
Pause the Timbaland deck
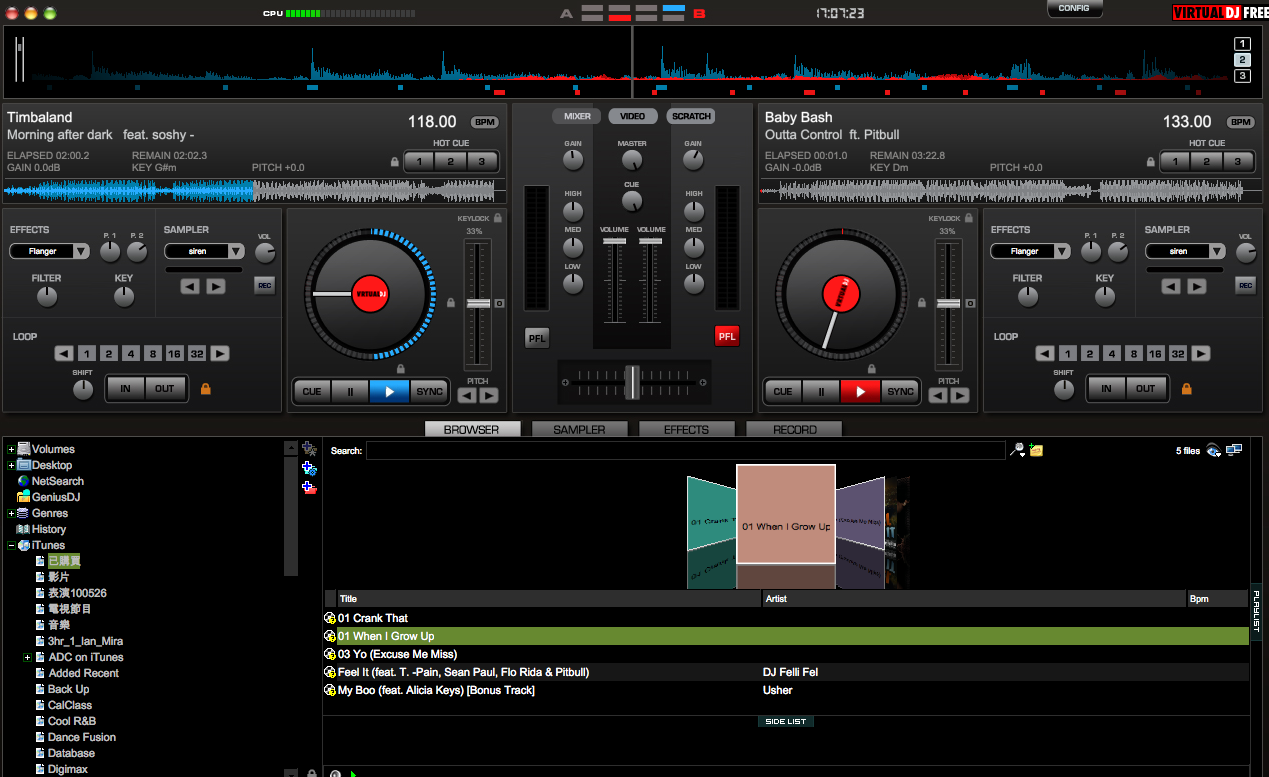click(x=350, y=392)
